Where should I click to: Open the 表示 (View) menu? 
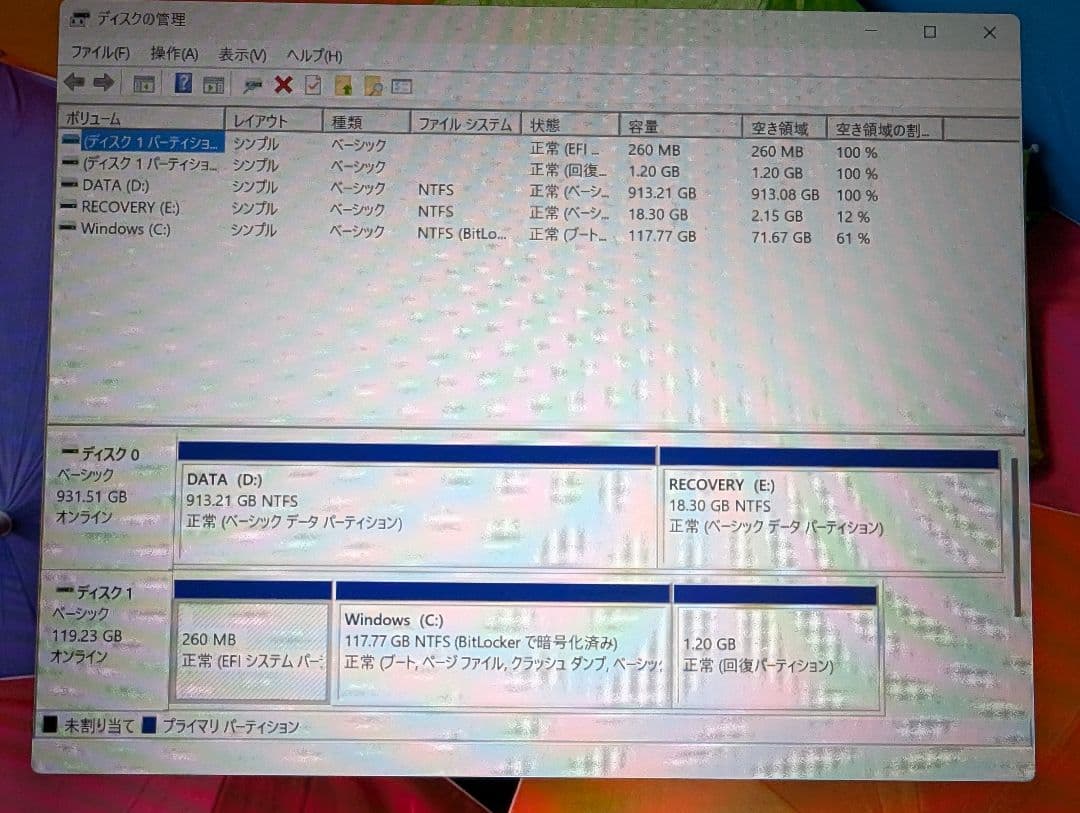[x=240, y=56]
